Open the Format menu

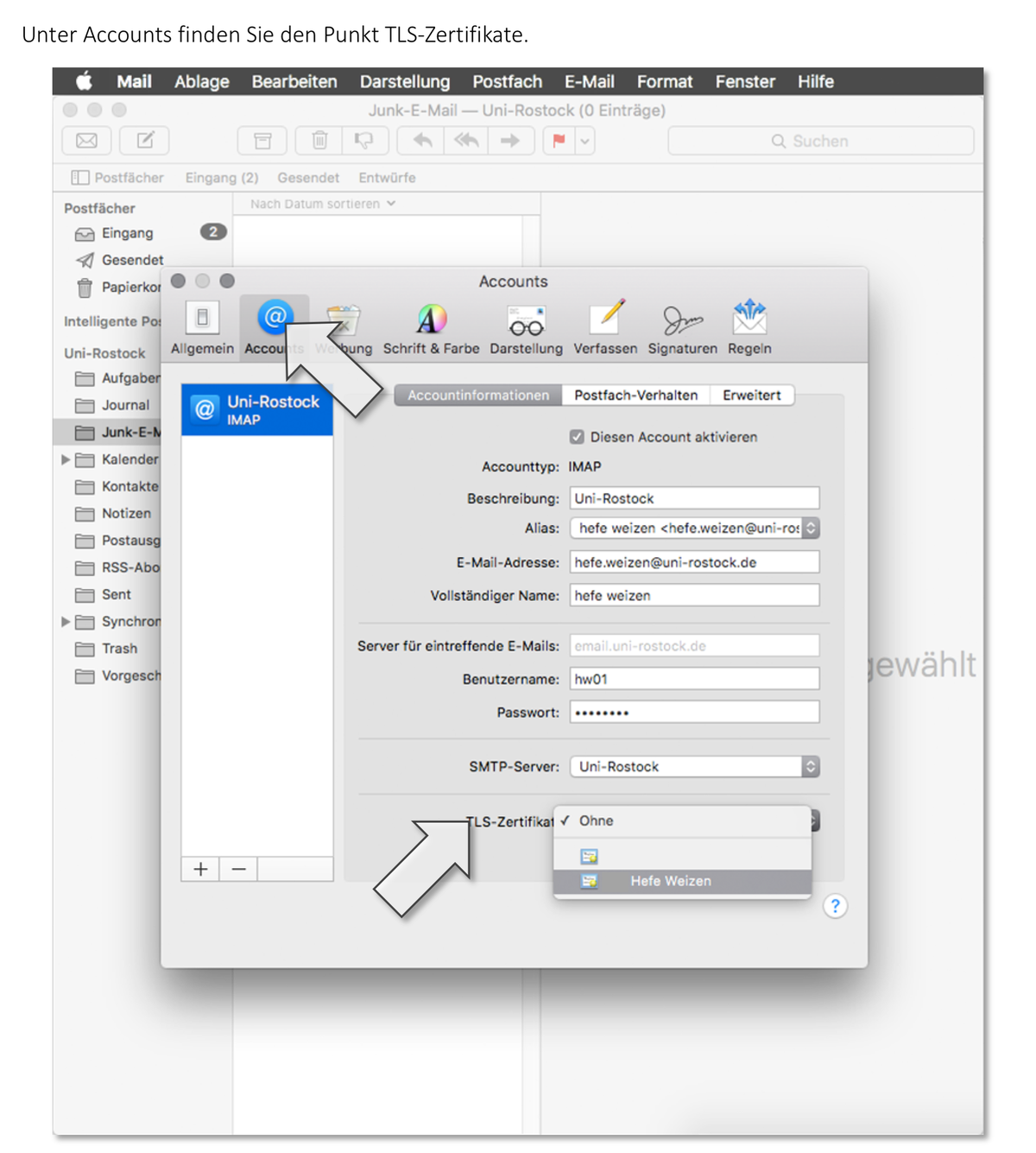click(x=665, y=81)
